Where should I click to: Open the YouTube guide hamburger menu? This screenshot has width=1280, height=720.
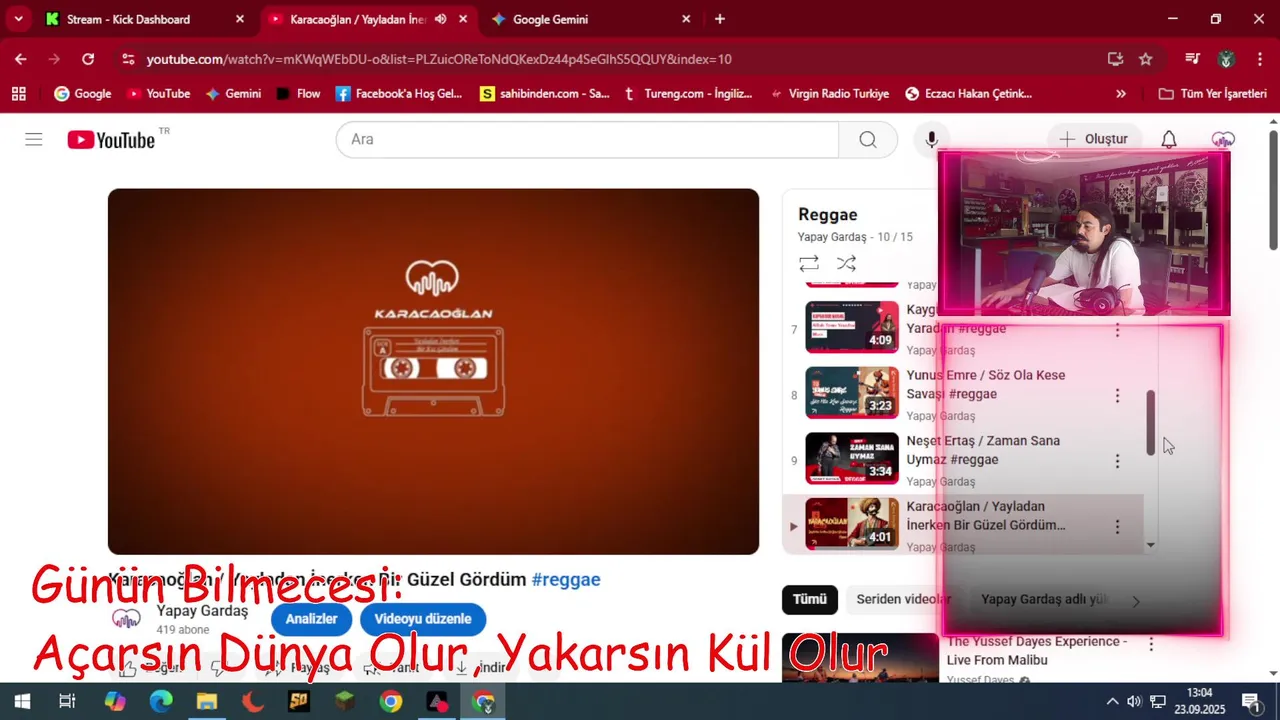coord(34,139)
